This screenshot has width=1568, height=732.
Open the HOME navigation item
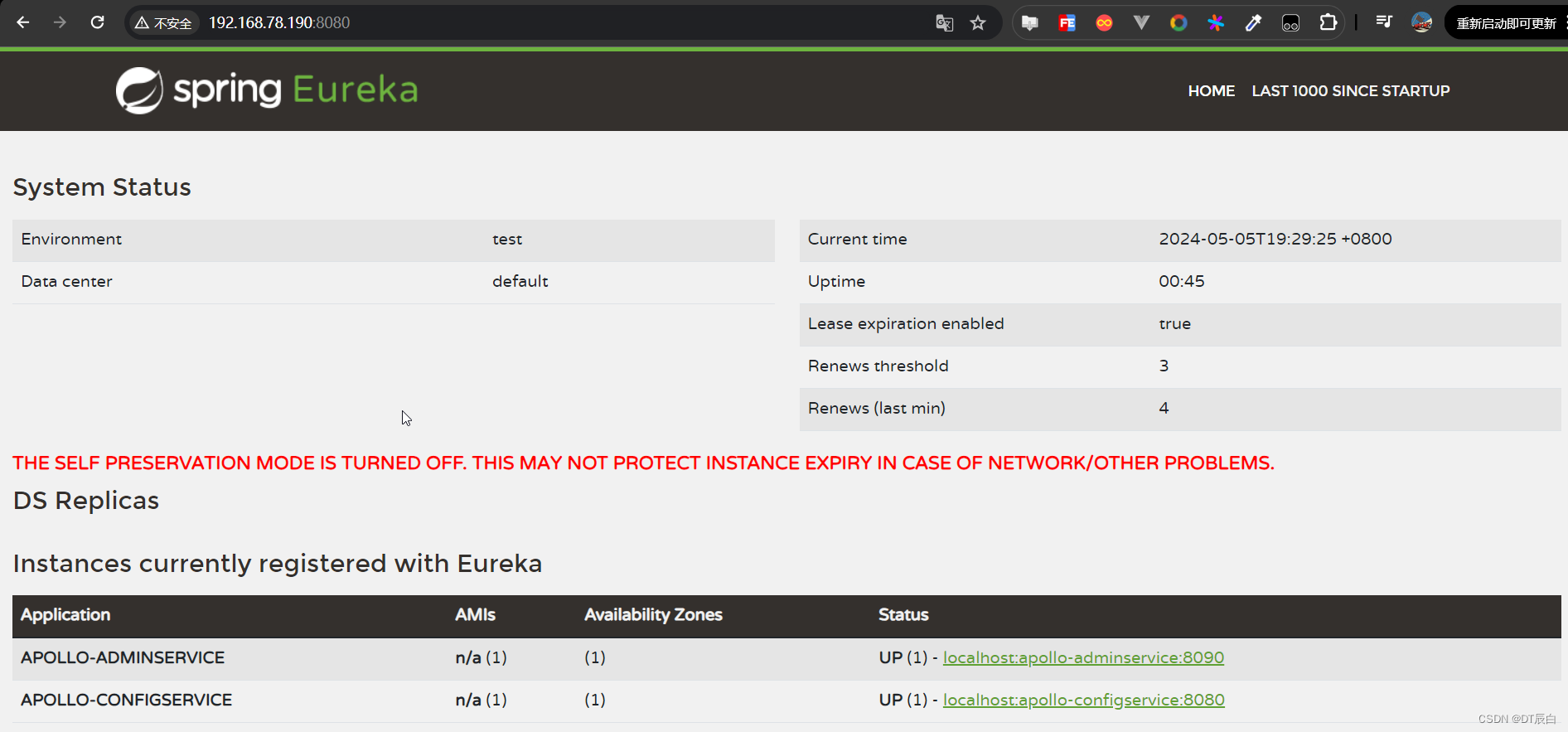click(x=1211, y=91)
